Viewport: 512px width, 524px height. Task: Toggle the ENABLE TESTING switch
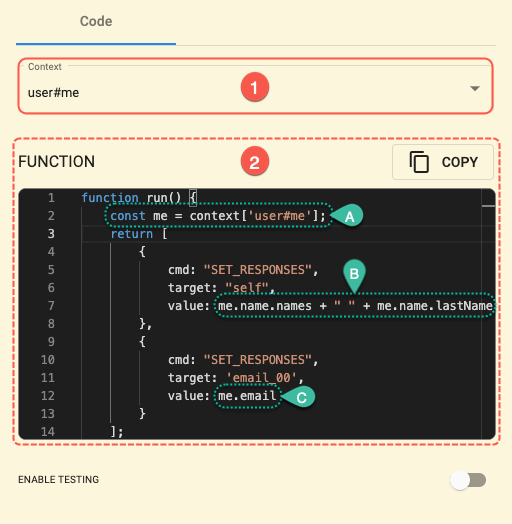(468, 480)
